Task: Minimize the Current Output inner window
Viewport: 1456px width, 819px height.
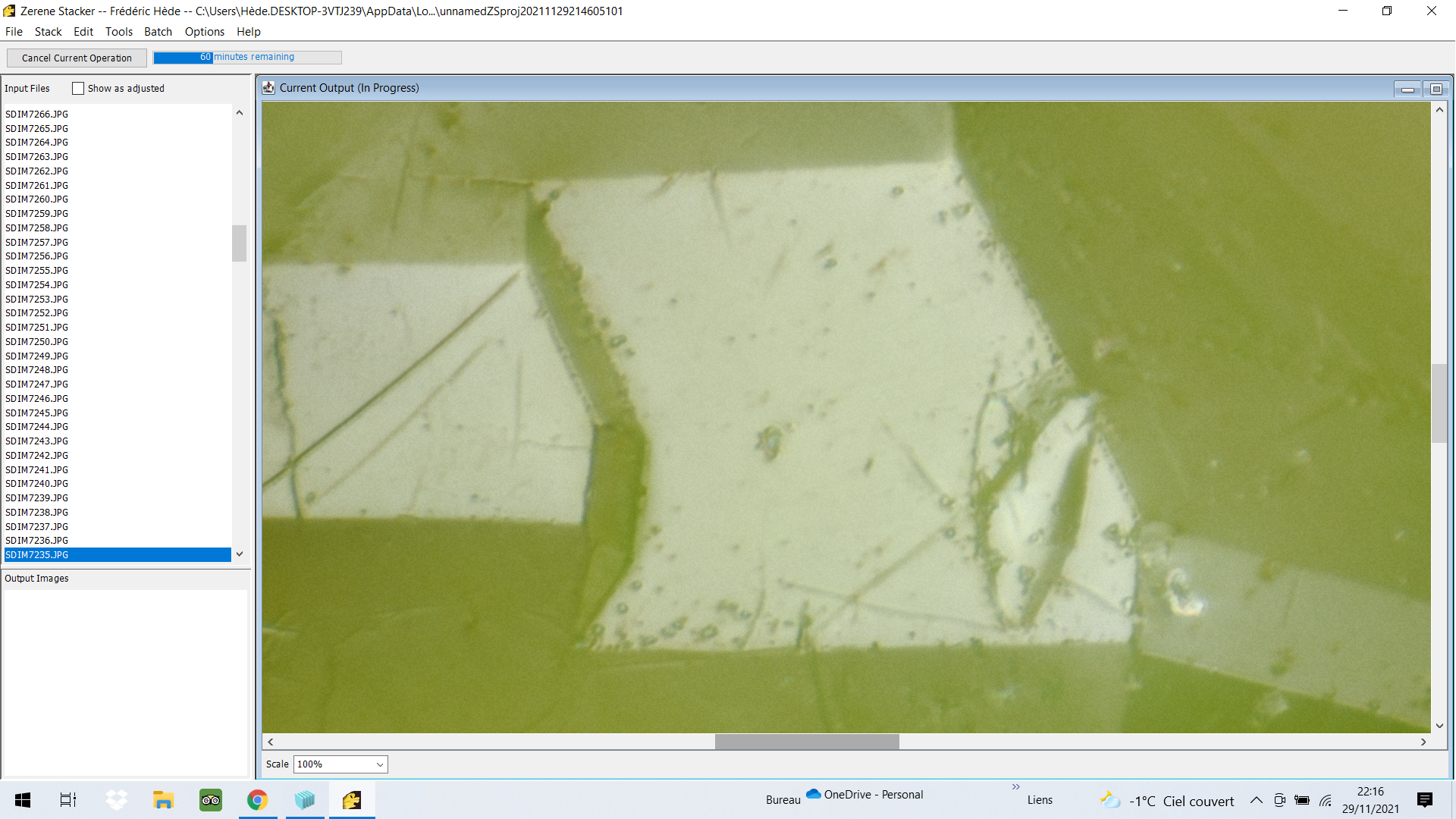Action: point(1407,89)
